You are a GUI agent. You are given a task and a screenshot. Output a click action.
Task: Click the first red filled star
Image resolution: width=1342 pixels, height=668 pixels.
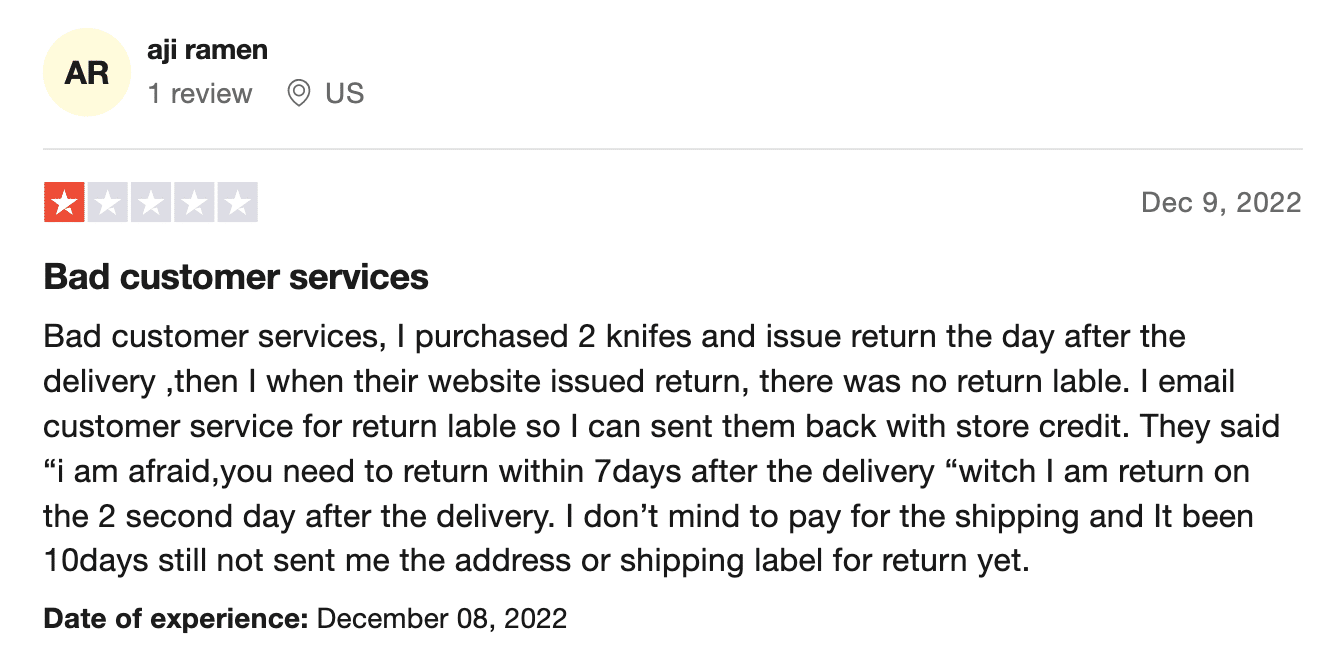tap(65, 203)
